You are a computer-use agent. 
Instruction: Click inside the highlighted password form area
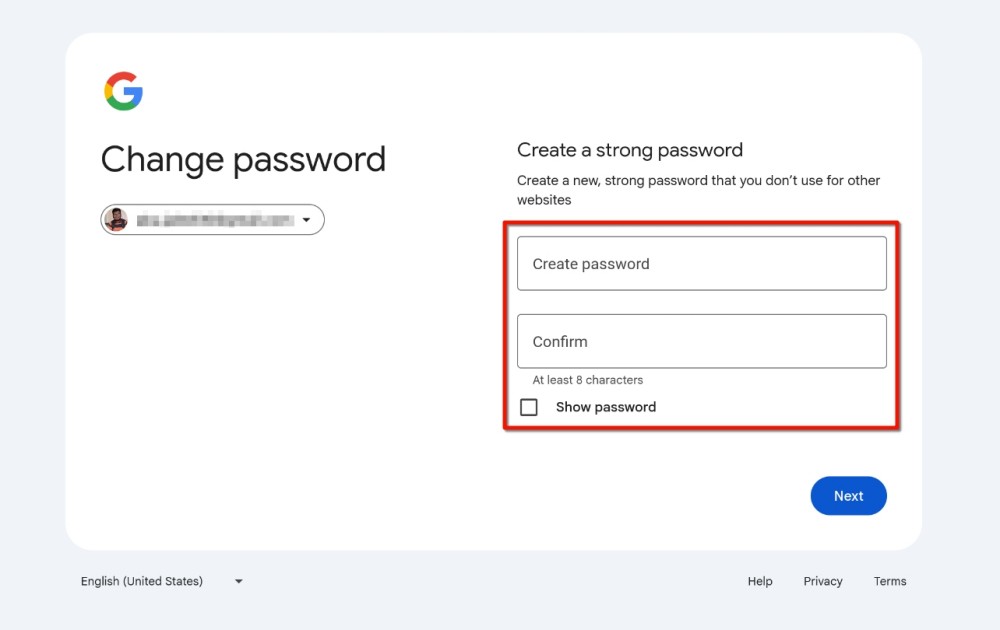(x=701, y=302)
